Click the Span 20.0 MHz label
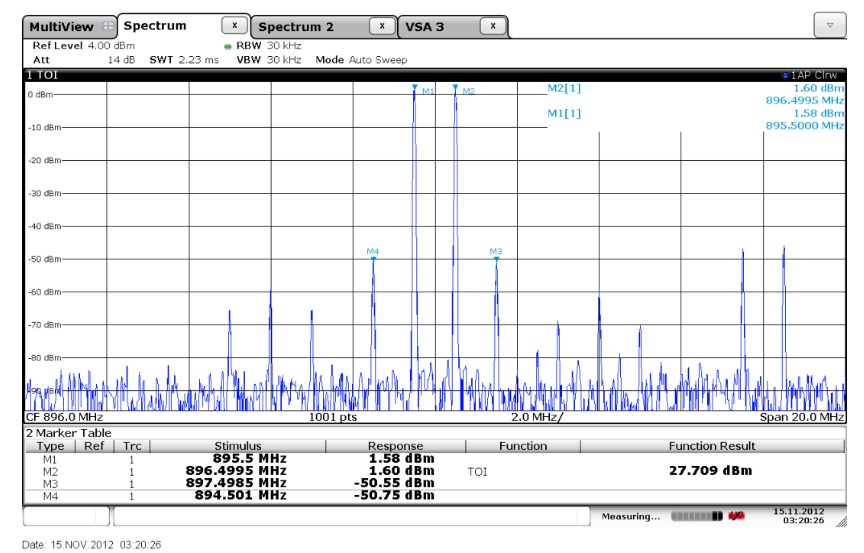The height and width of the screenshot is (553, 864). tap(802, 417)
